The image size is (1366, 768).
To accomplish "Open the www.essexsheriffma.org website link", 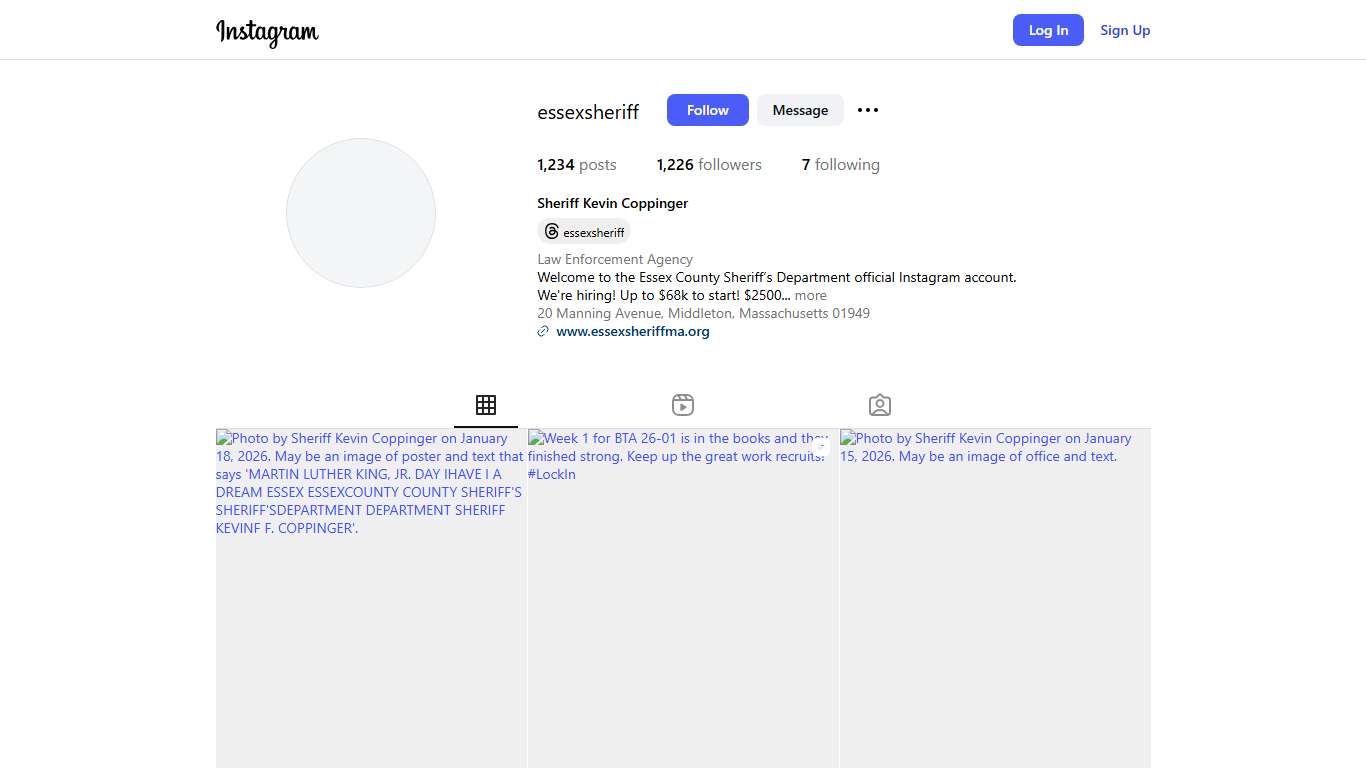I will (x=633, y=332).
